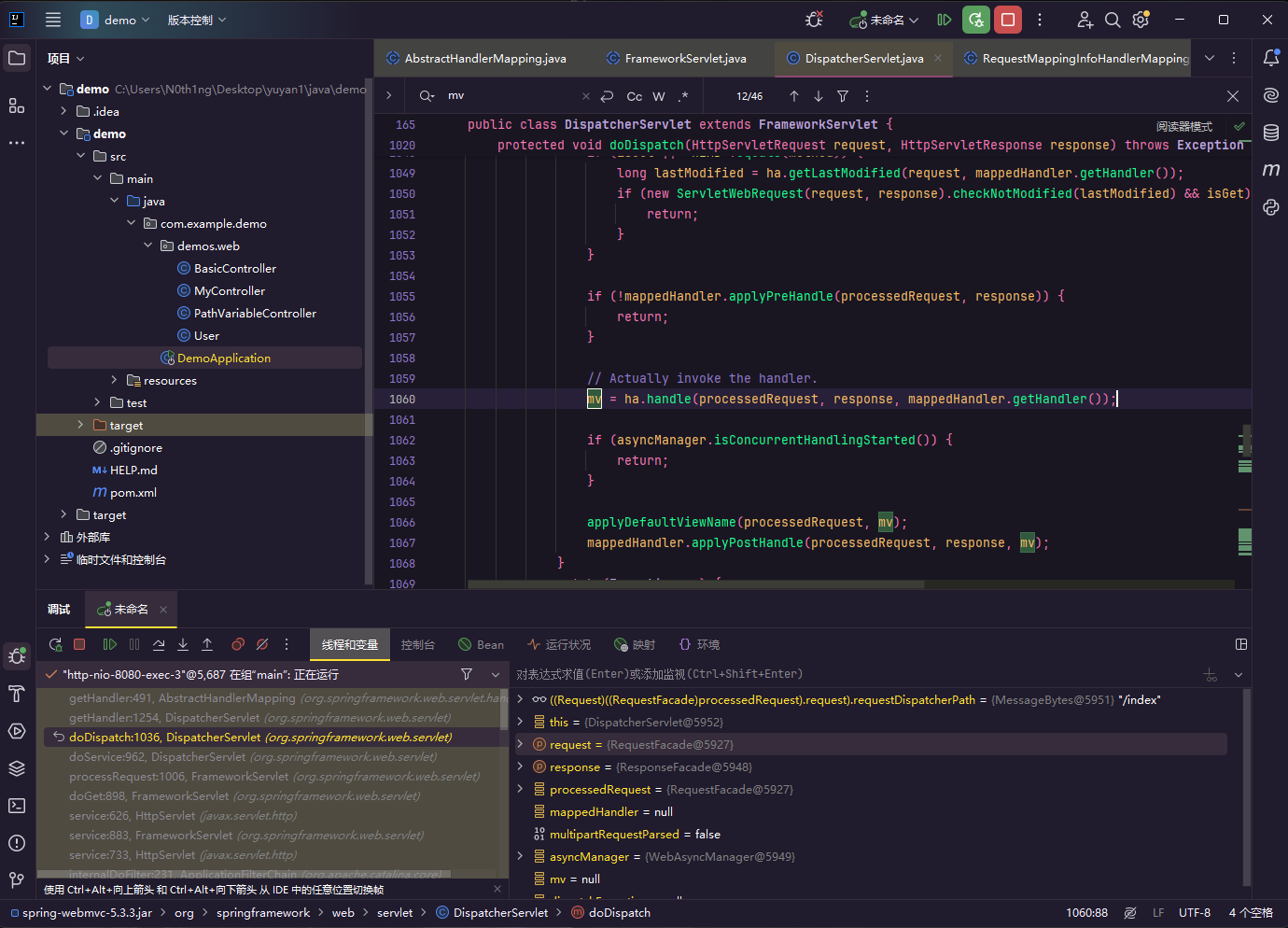The width and height of the screenshot is (1288, 928).
Task: Stop the running program with the red button
Action: (1008, 20)
